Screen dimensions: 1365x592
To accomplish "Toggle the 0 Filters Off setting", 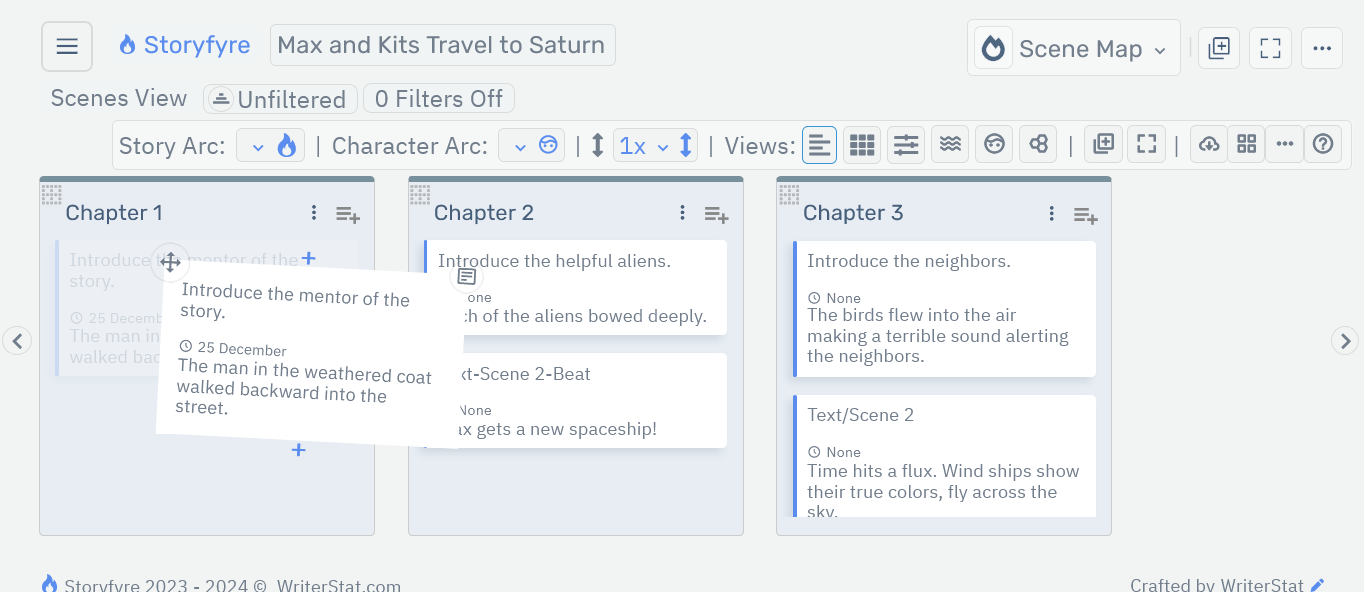I will tap(438, 98).
